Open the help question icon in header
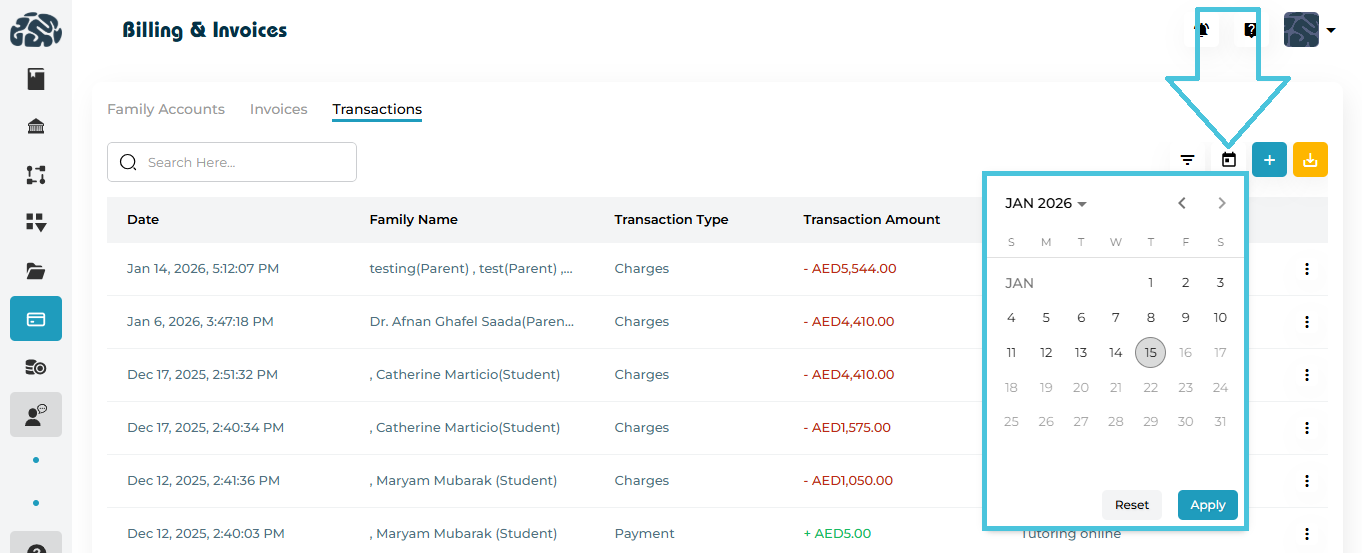The image size is (1362, 553). pos(1250,30)
